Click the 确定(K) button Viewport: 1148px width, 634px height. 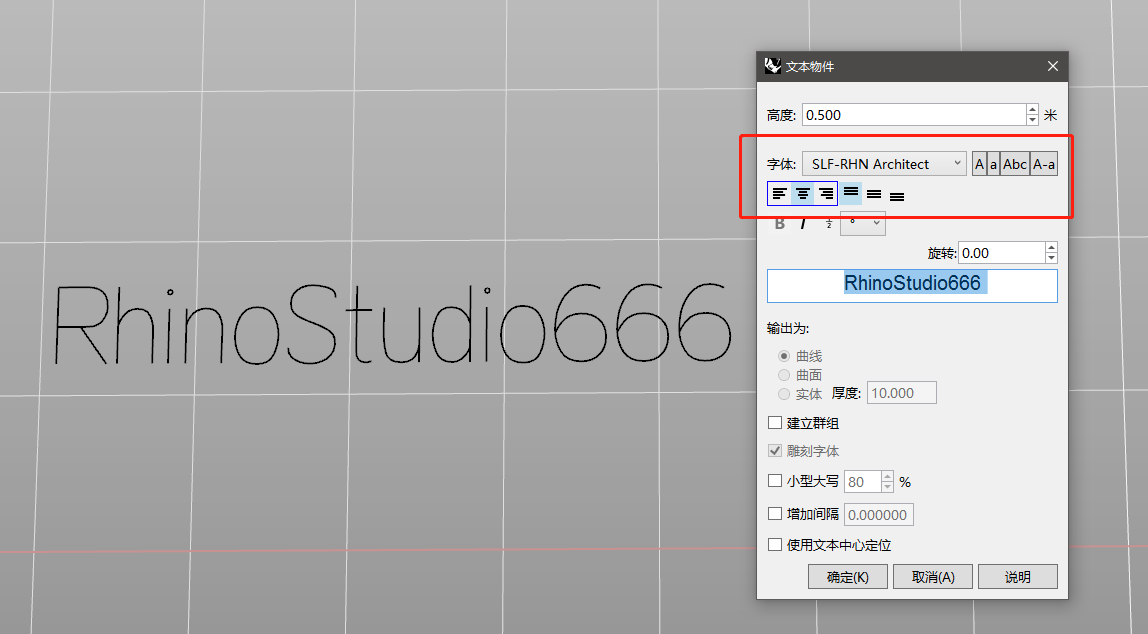point(848,577)
